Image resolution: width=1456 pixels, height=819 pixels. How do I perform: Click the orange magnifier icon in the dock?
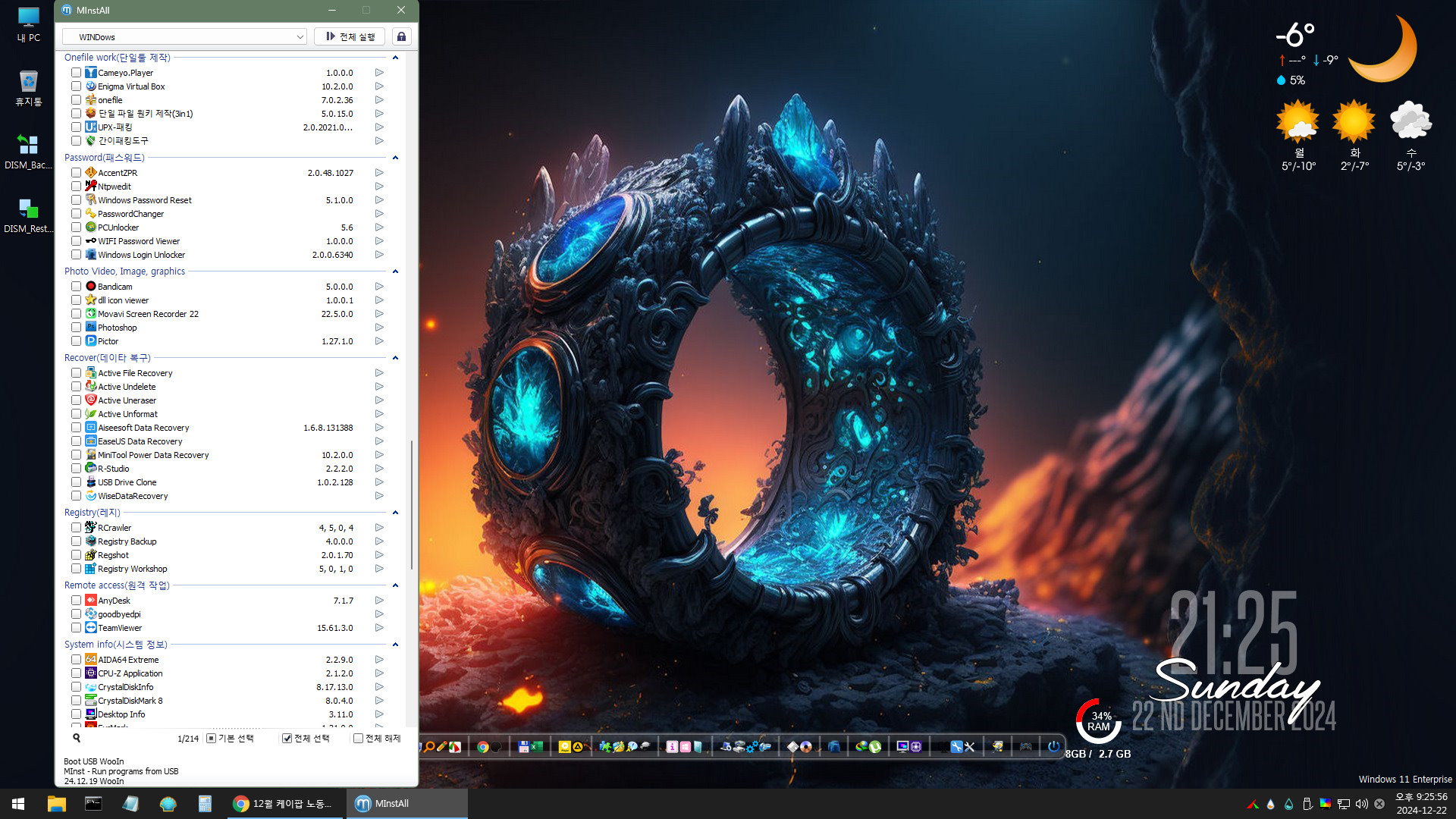point(430,747)
